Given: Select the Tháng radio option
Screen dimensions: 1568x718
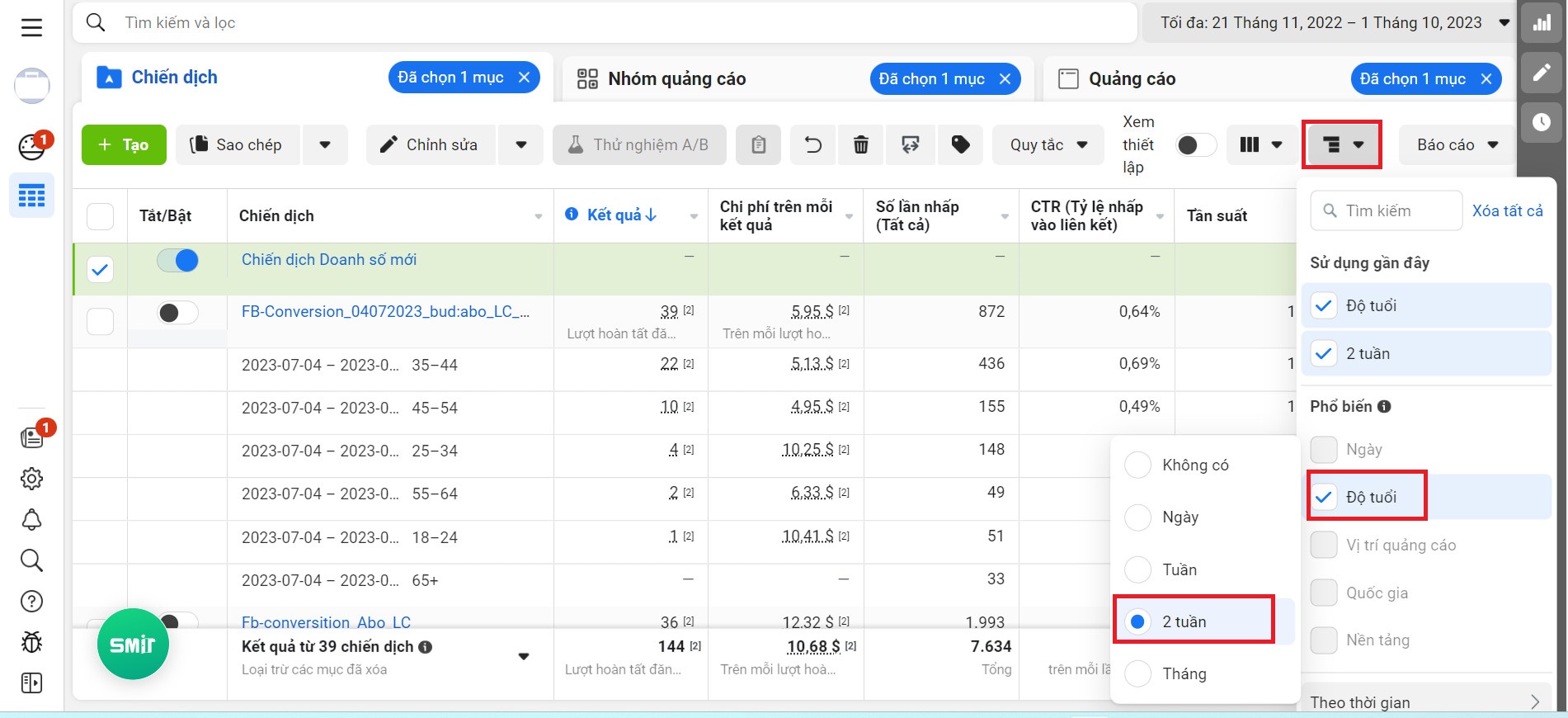Looking at the screenshot, I should pyautogui.click(x=1138, y=673).
